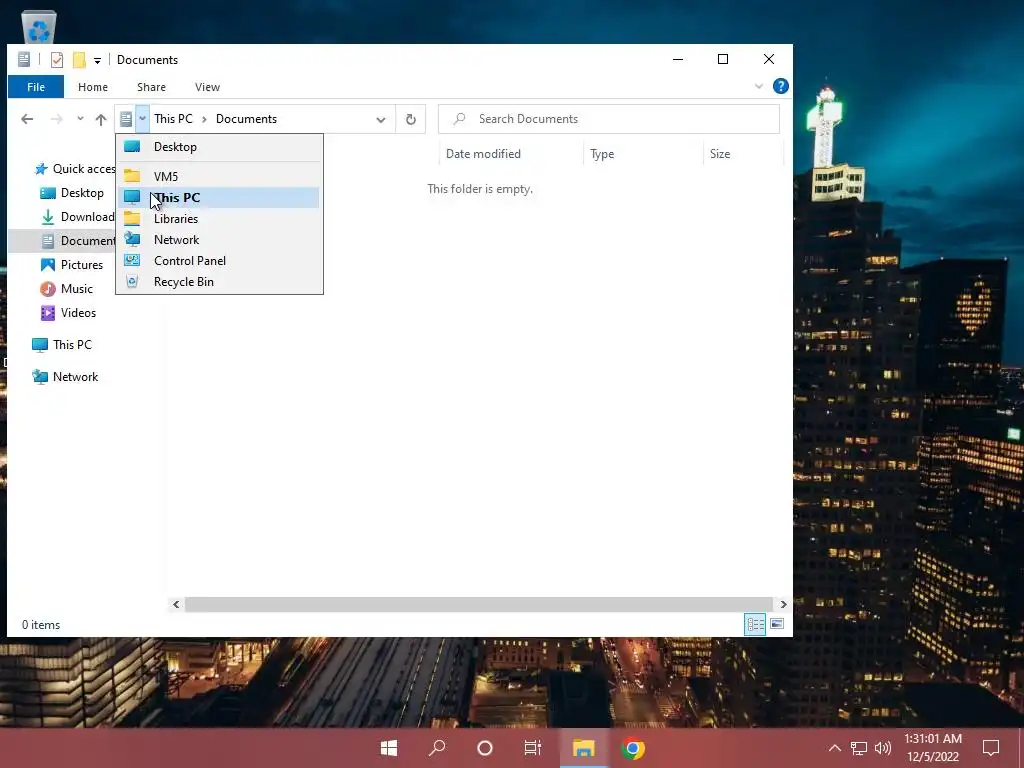Screen dimensions: 1024x768
Task: Select This PC in the dropdown list
Action: (219, 197)
